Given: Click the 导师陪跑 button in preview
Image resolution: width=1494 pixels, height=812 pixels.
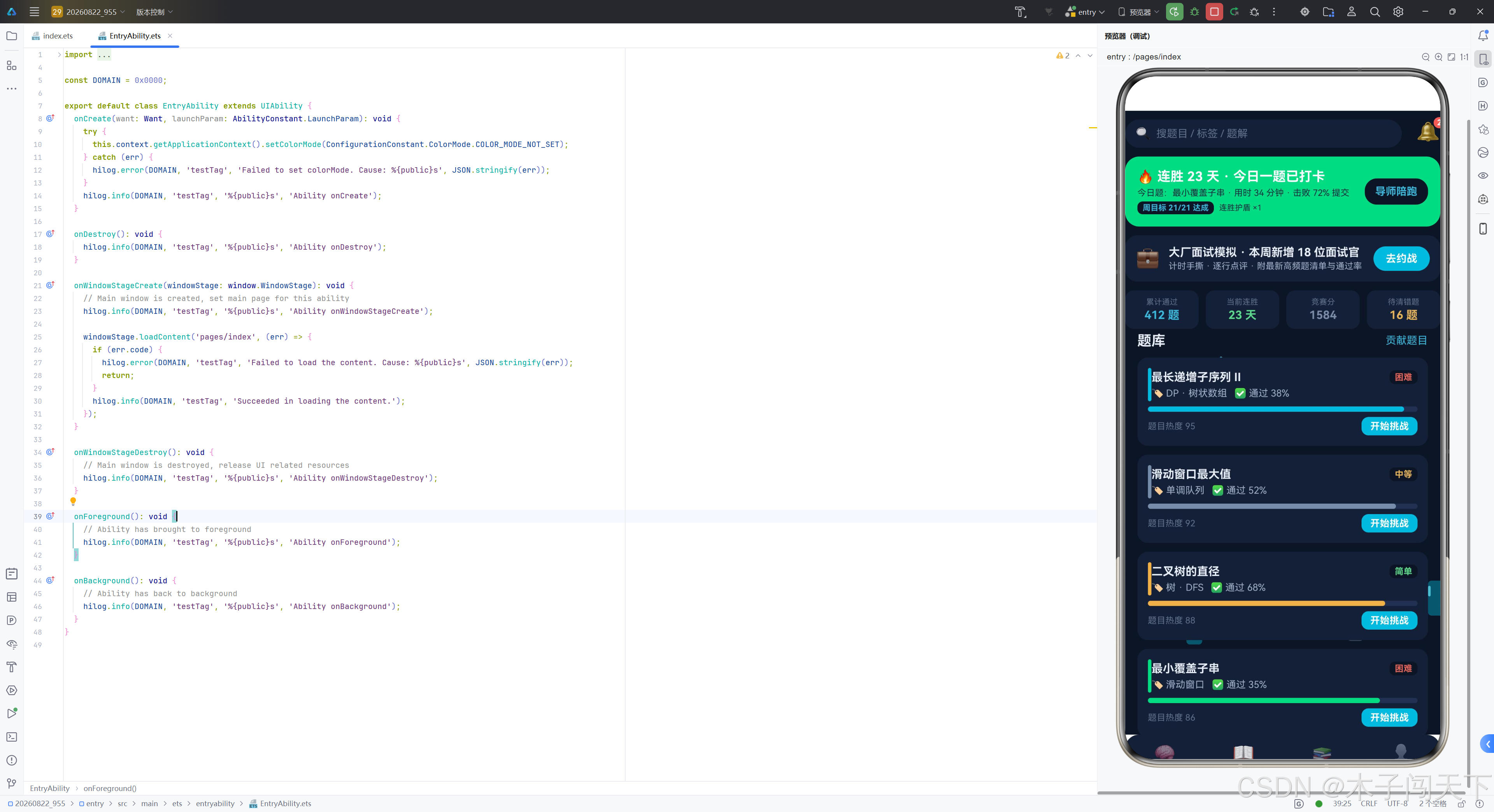Looking at the screenshot, I should 1396,191.
